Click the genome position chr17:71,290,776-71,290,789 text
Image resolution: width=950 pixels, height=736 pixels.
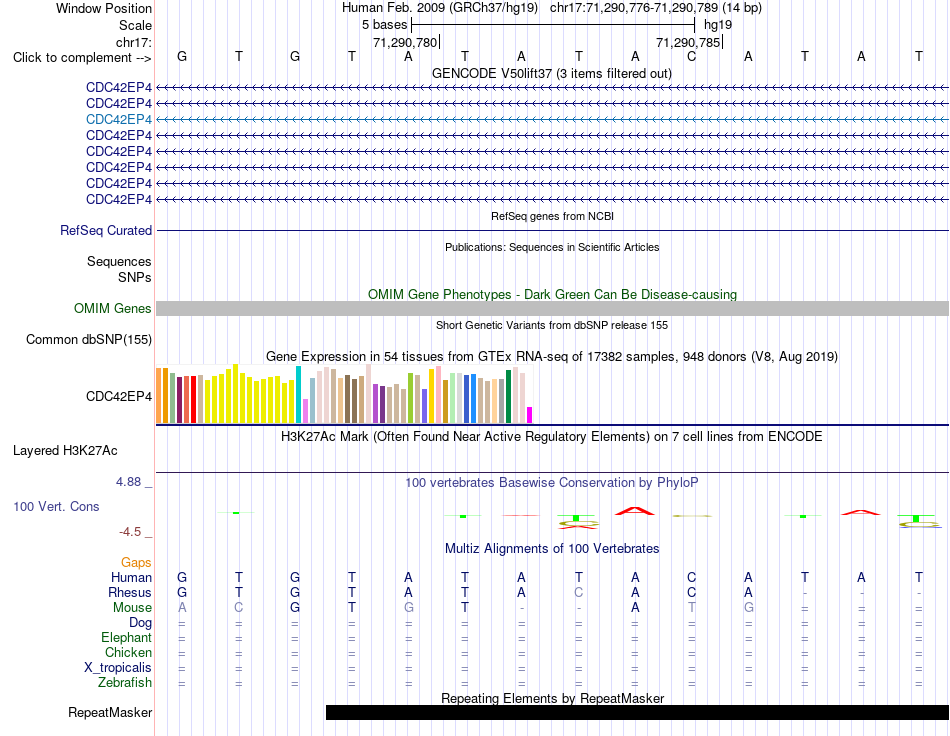tap(634, 8)
